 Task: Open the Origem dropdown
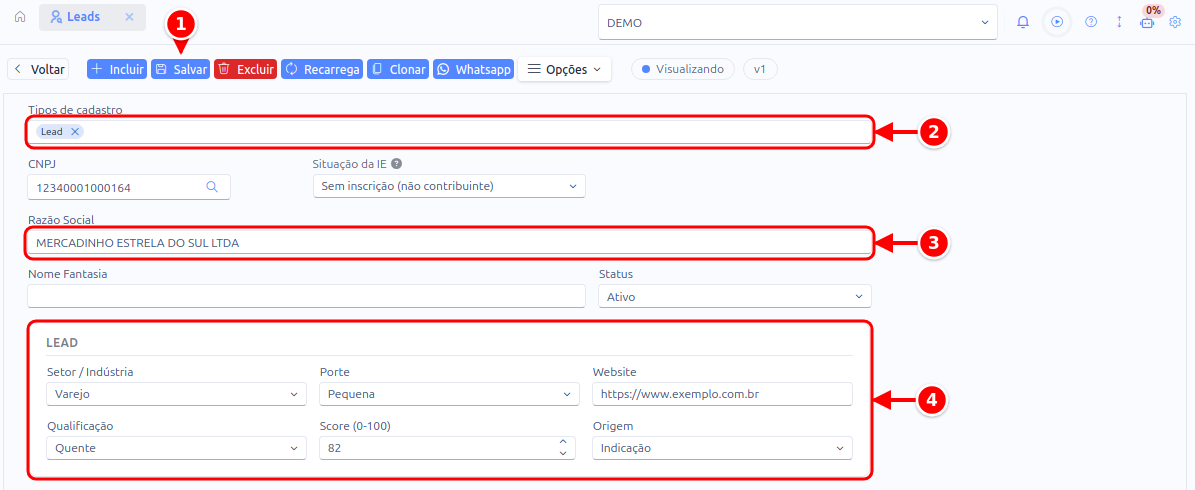click(x=722, y=448)
